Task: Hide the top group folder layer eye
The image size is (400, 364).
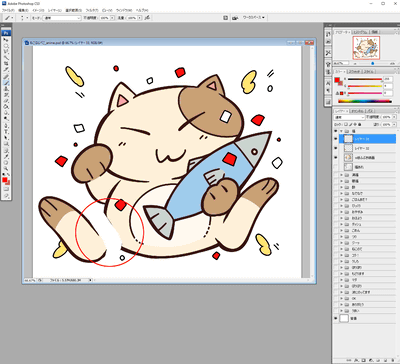Action: 336,131
